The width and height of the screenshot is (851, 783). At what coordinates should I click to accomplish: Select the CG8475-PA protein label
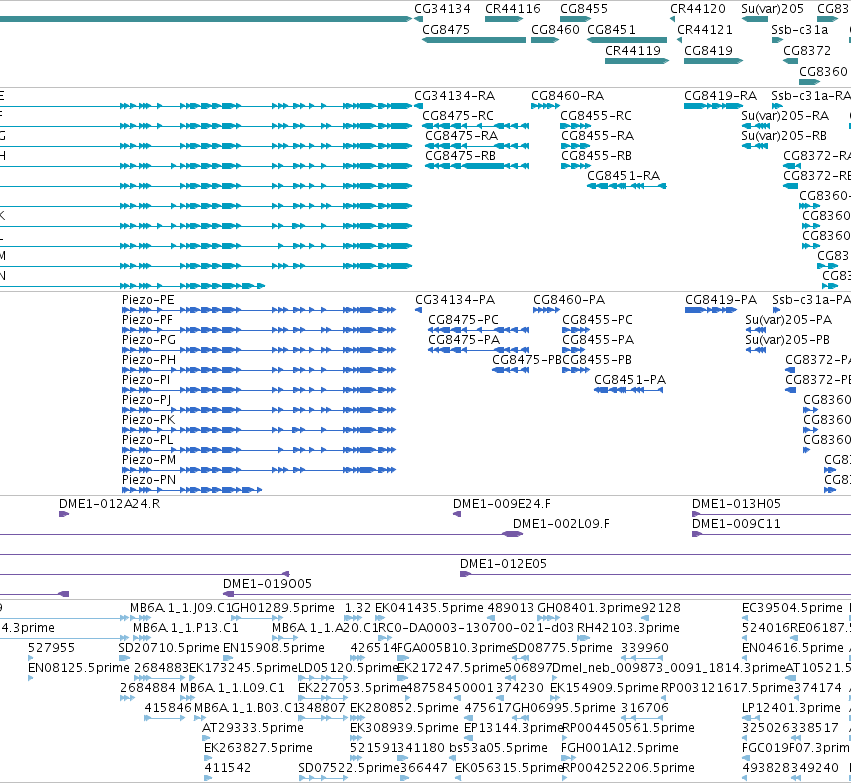[464, 340]
